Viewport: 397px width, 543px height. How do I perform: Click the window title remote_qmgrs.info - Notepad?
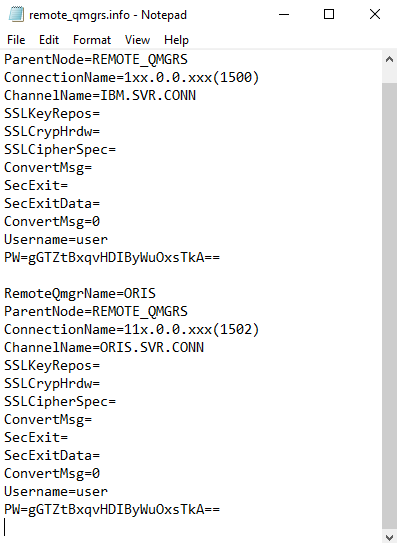point(108,15)
